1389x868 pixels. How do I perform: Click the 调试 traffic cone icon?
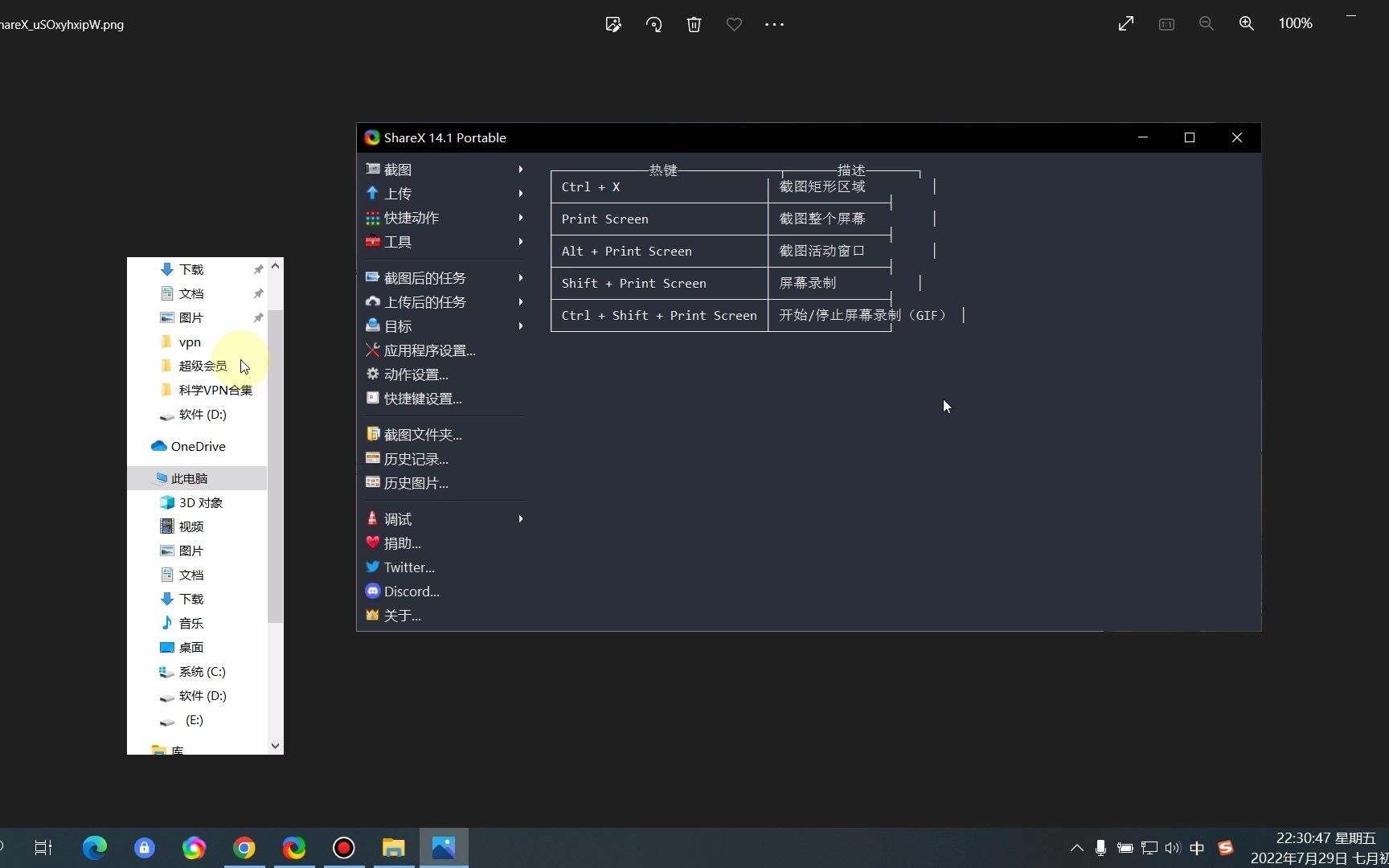tap(372, 518)
